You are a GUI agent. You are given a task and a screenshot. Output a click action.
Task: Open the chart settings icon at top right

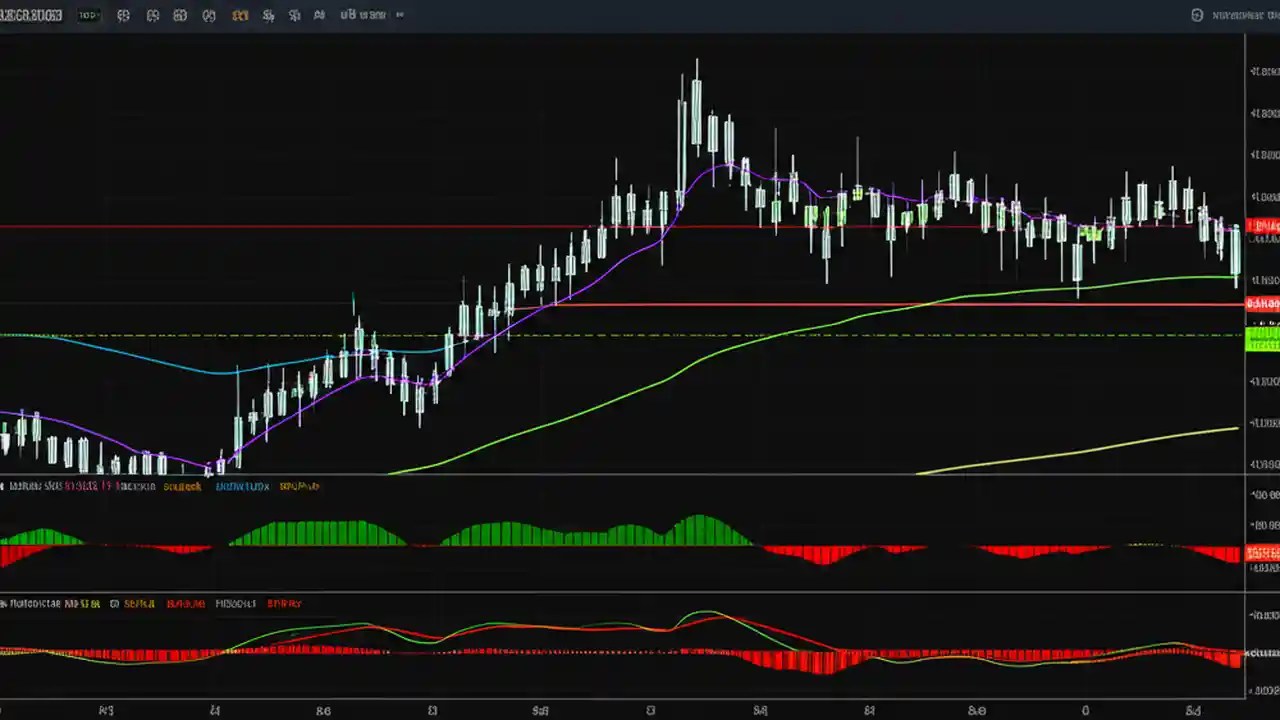coord(1197,15)
